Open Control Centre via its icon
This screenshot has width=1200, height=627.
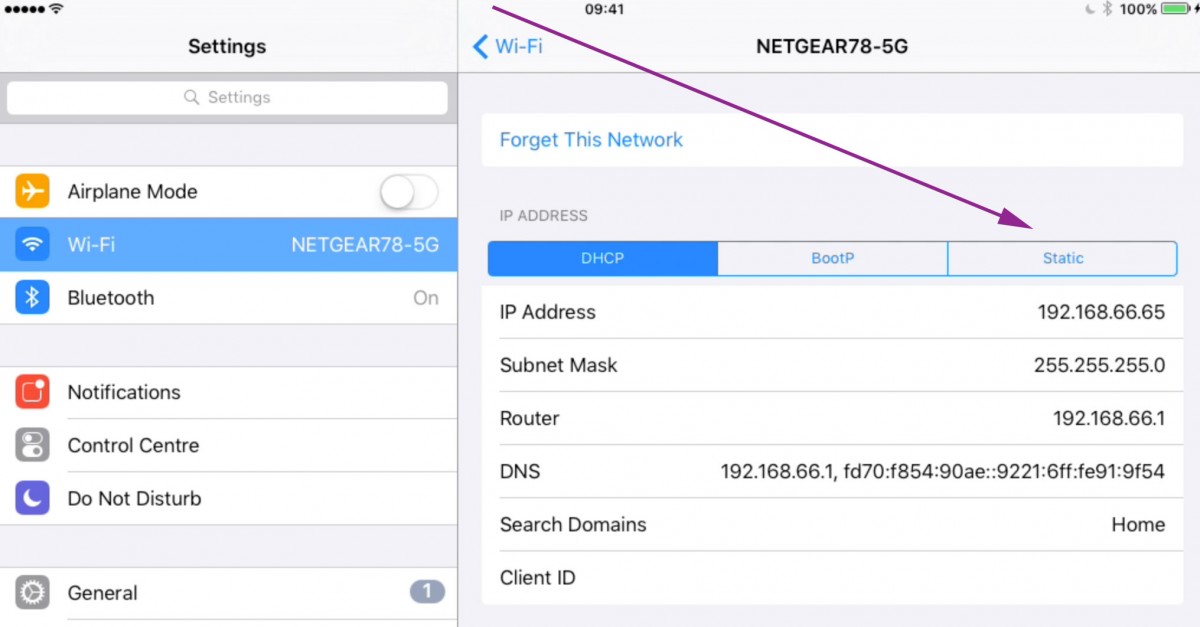[32, 445]
